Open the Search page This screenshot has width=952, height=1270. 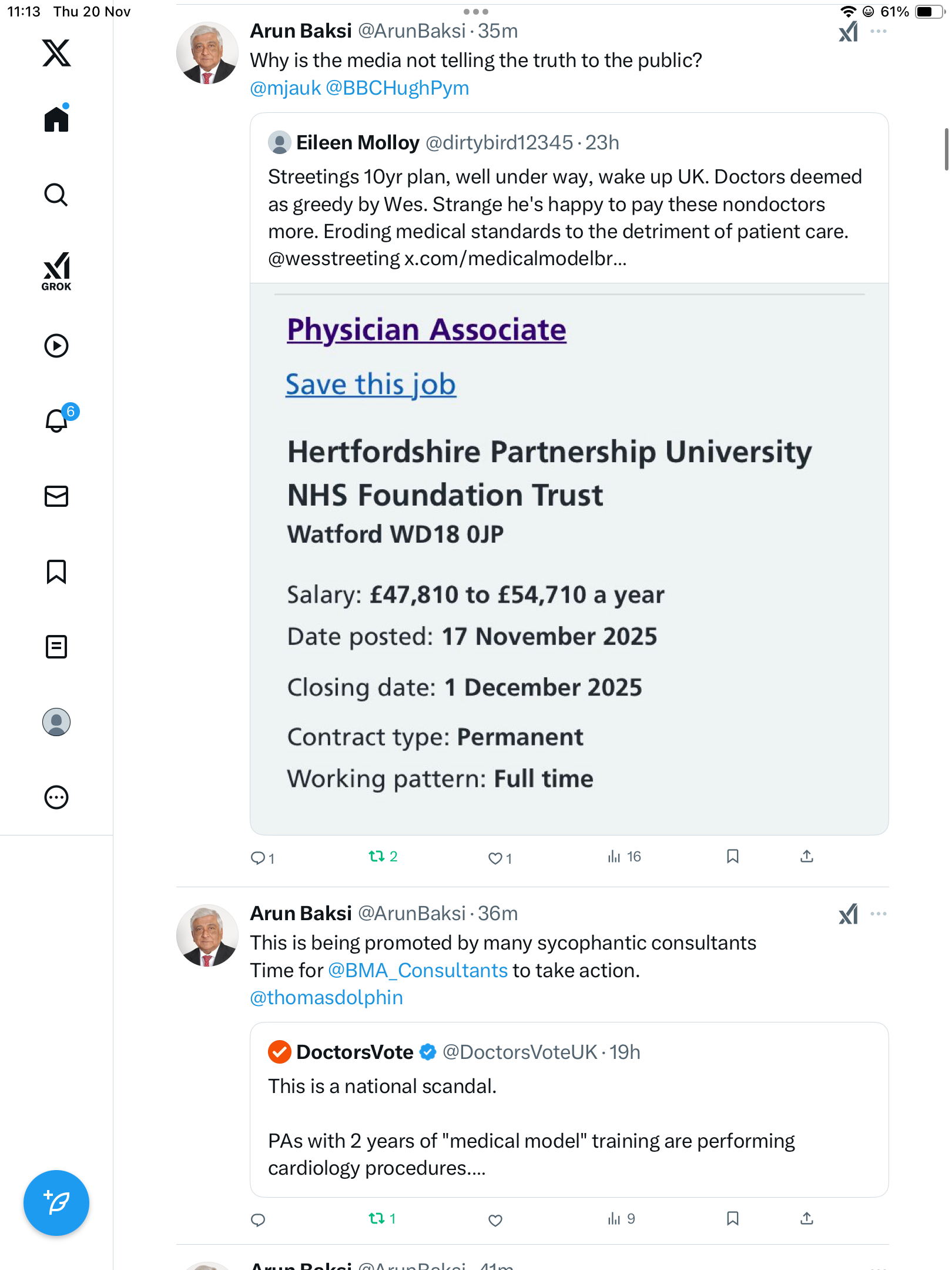click(56, 195)
